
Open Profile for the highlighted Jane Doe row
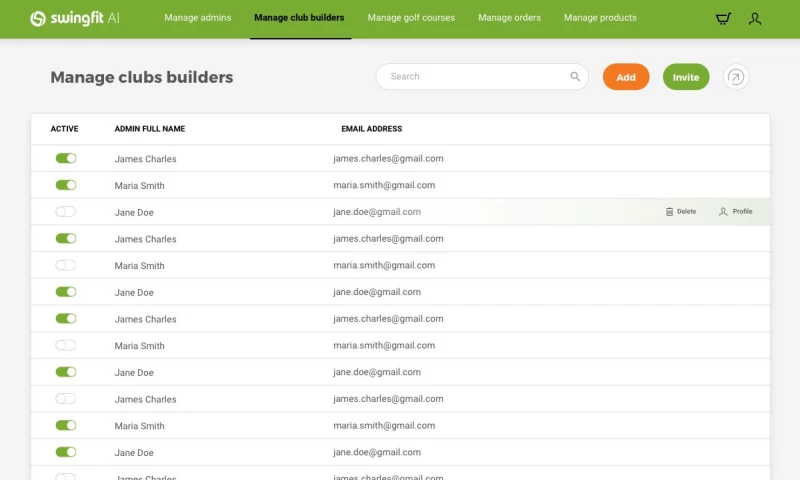click(735, 212)
